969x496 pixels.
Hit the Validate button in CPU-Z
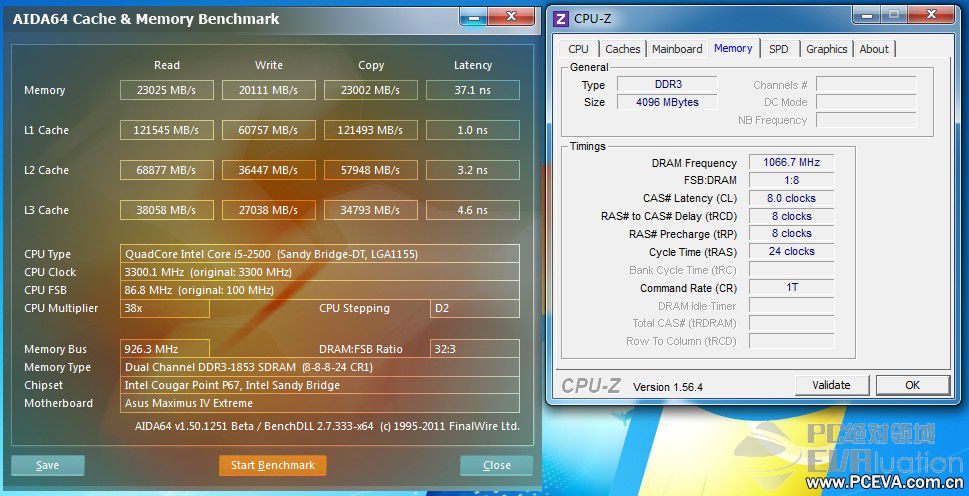831,385
